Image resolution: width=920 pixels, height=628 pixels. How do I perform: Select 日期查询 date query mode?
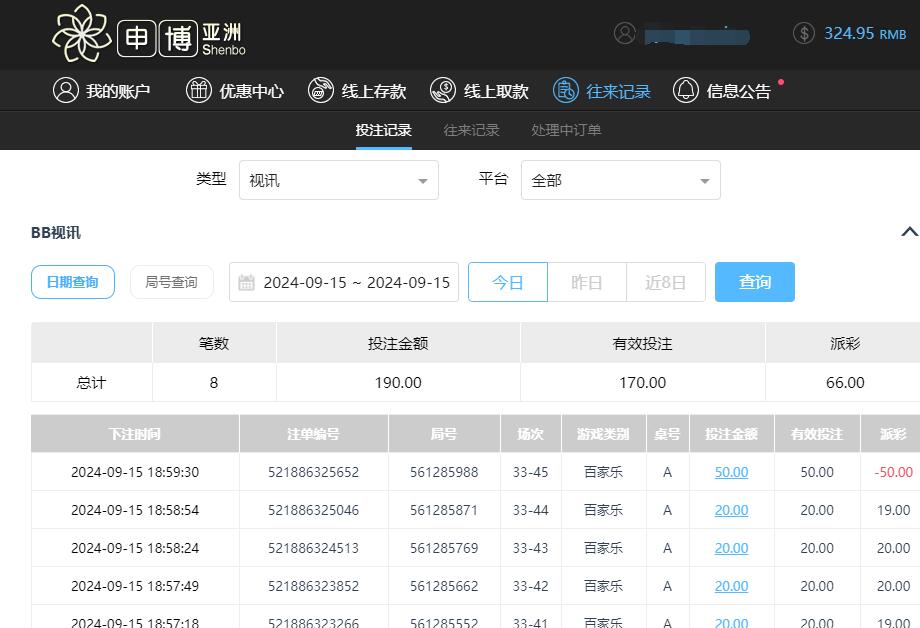point(72,282)
